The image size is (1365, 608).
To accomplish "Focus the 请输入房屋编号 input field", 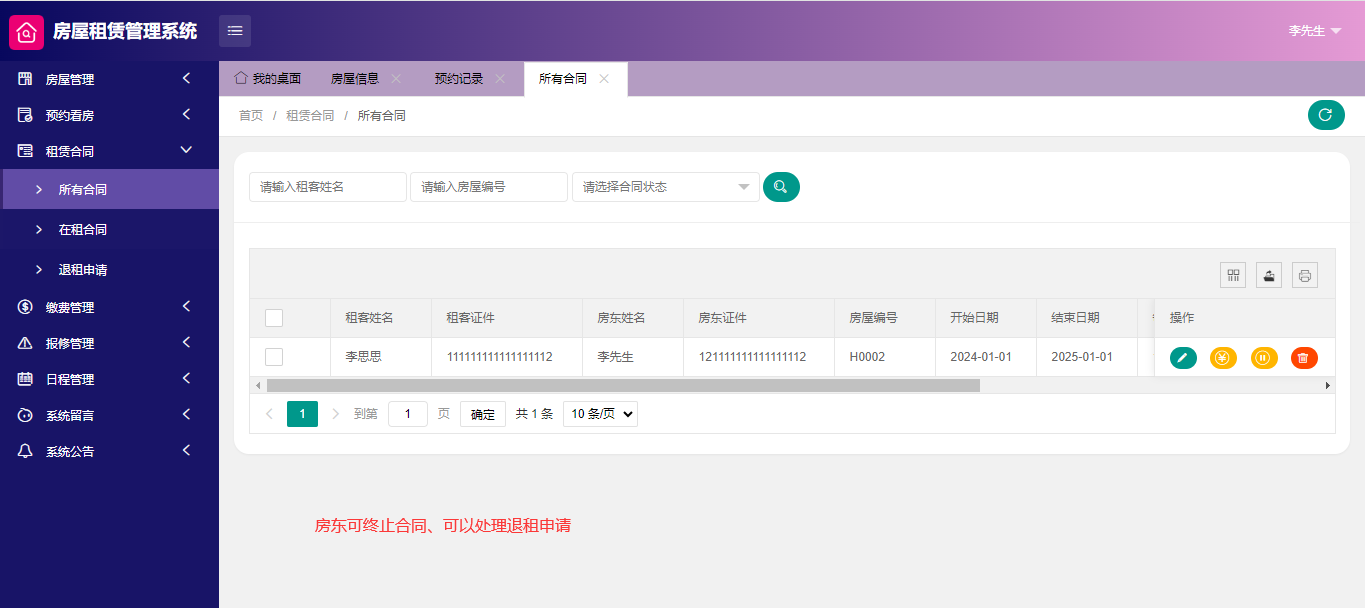I will tap(489, 187).
